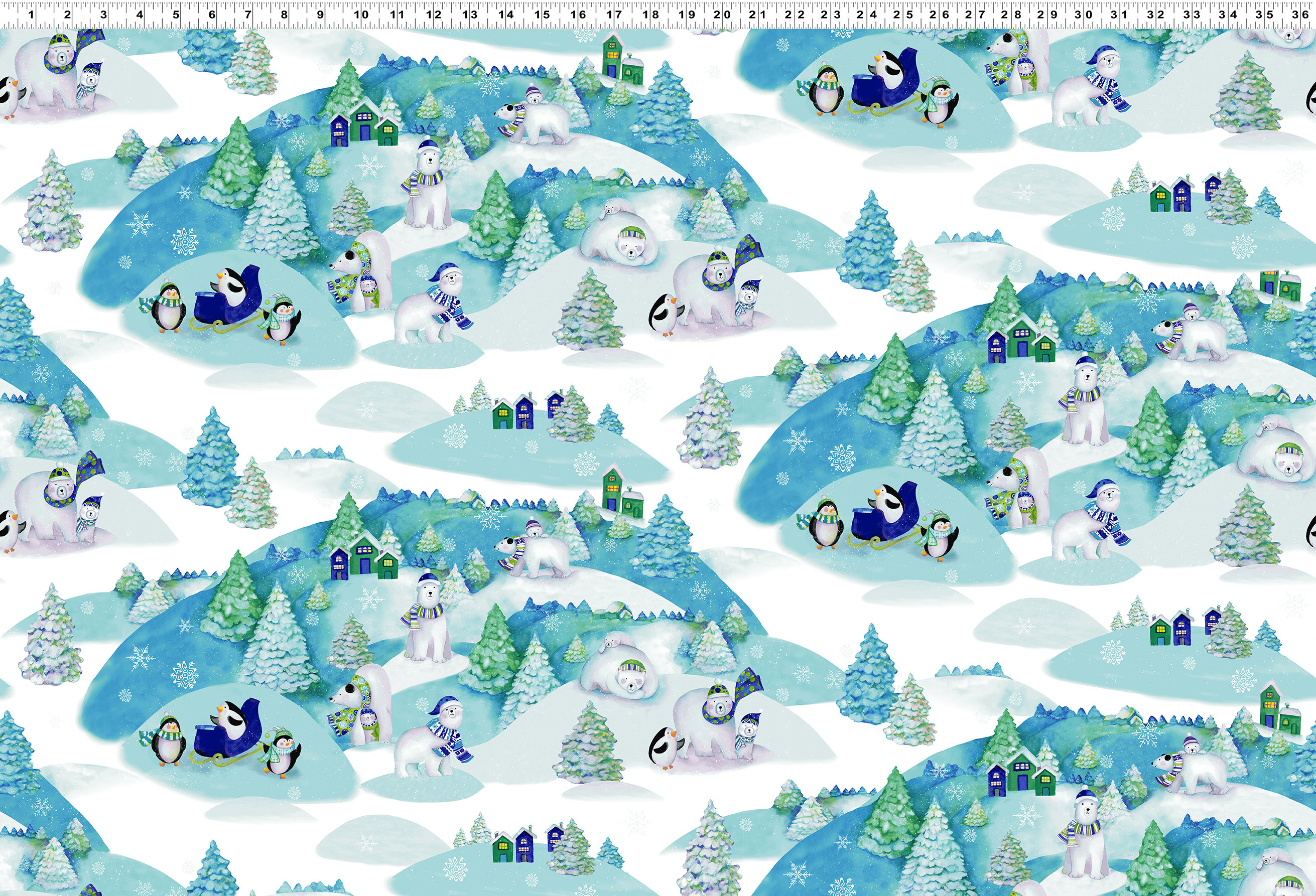Pick the ruler number 33 label
The height and width of the screenshot is (896, 1316).
(x=1192, y=15)
